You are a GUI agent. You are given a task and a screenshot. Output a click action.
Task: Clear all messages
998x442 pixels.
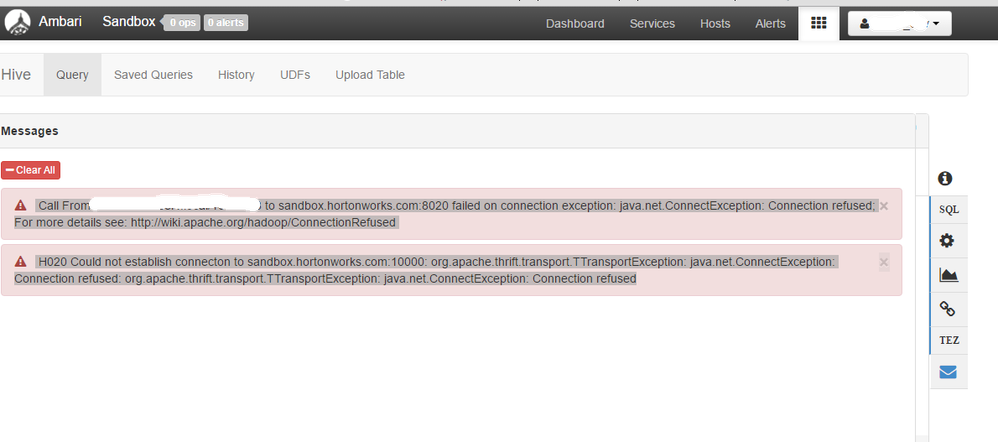pyautogui.click(x=31, y=170)
